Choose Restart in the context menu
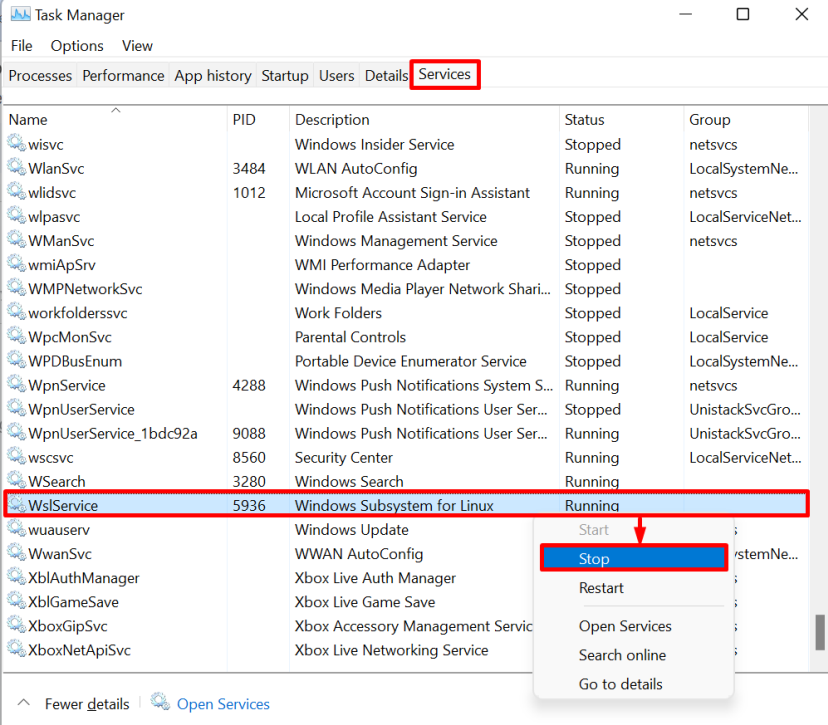Screen dimensions: 828x725 click(x=601, y=588)
